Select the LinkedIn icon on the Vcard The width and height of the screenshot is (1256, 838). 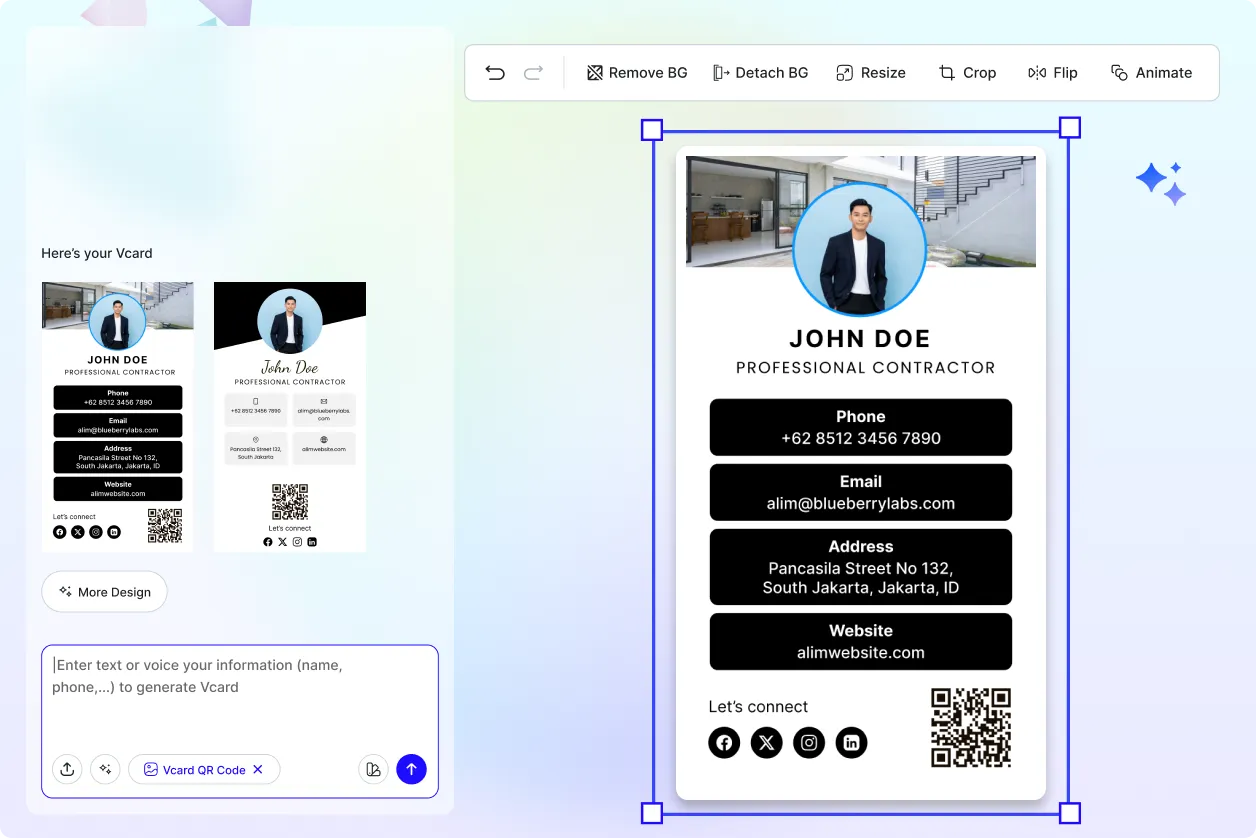[x=851, y=742]
